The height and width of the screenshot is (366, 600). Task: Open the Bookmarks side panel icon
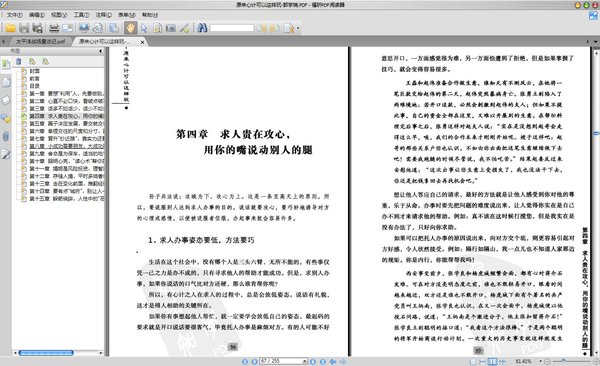(6, 65)
